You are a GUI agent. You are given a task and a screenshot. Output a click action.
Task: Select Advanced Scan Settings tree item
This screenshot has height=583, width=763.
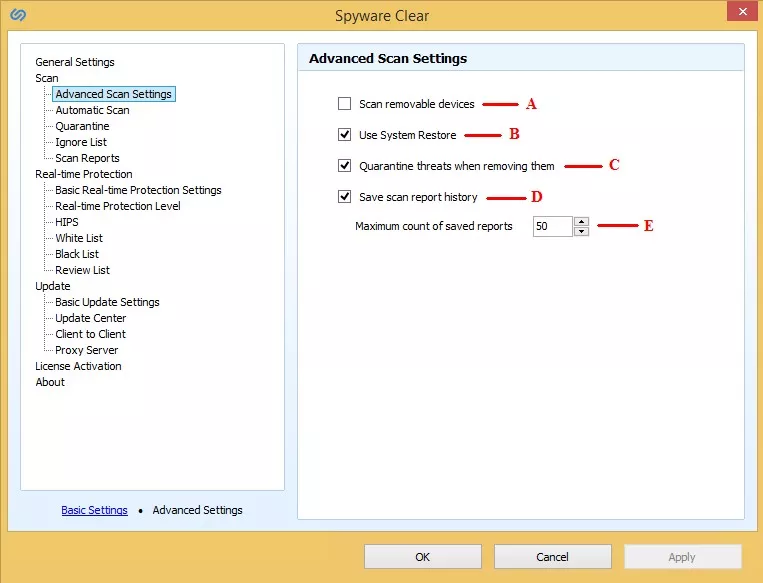click(113, 94)
